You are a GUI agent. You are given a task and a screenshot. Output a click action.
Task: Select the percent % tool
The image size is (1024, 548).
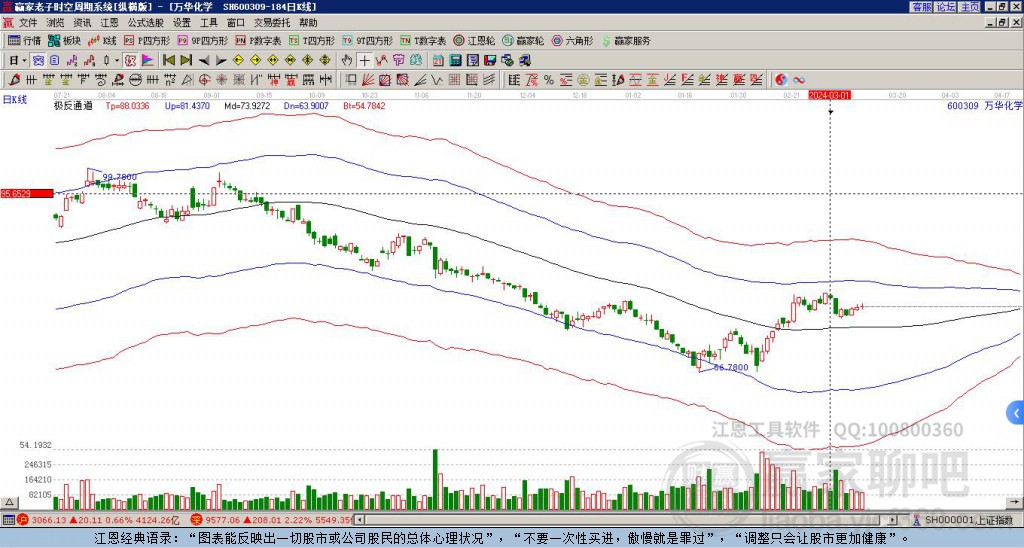coord(549,80)
